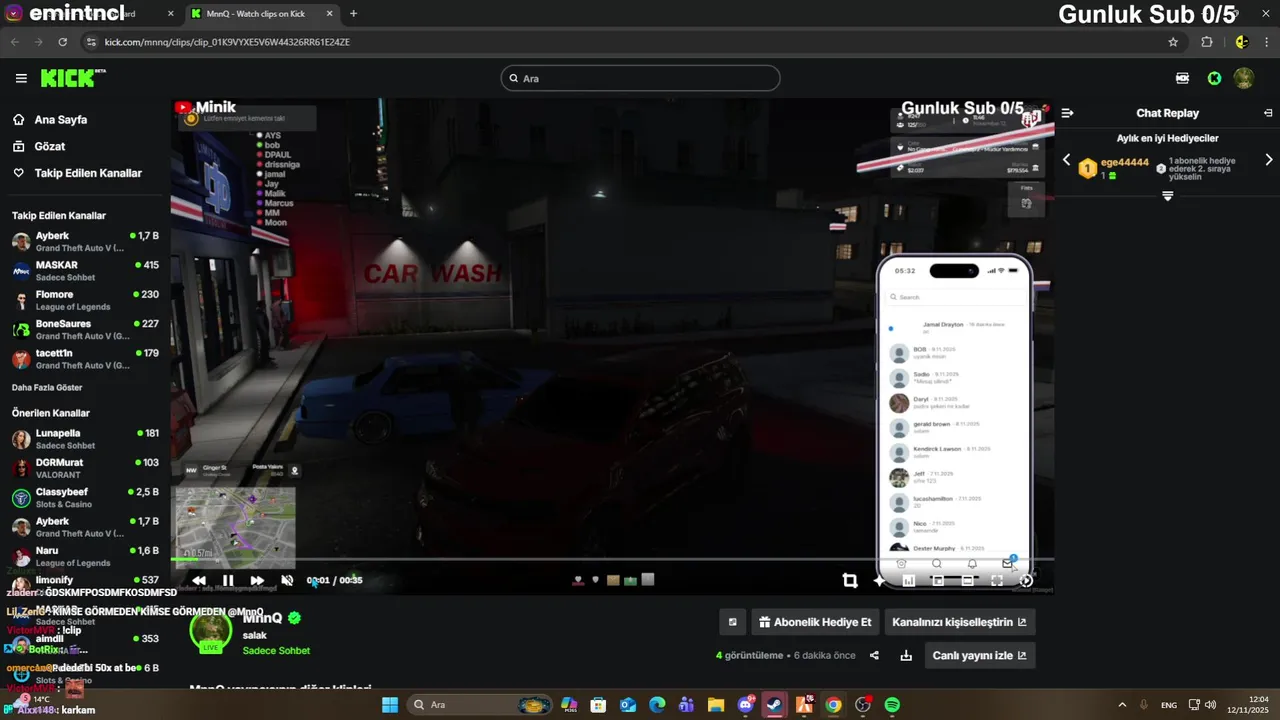
Task: Open the browser extensions puzzle icon
Action: click(1207, 42)
